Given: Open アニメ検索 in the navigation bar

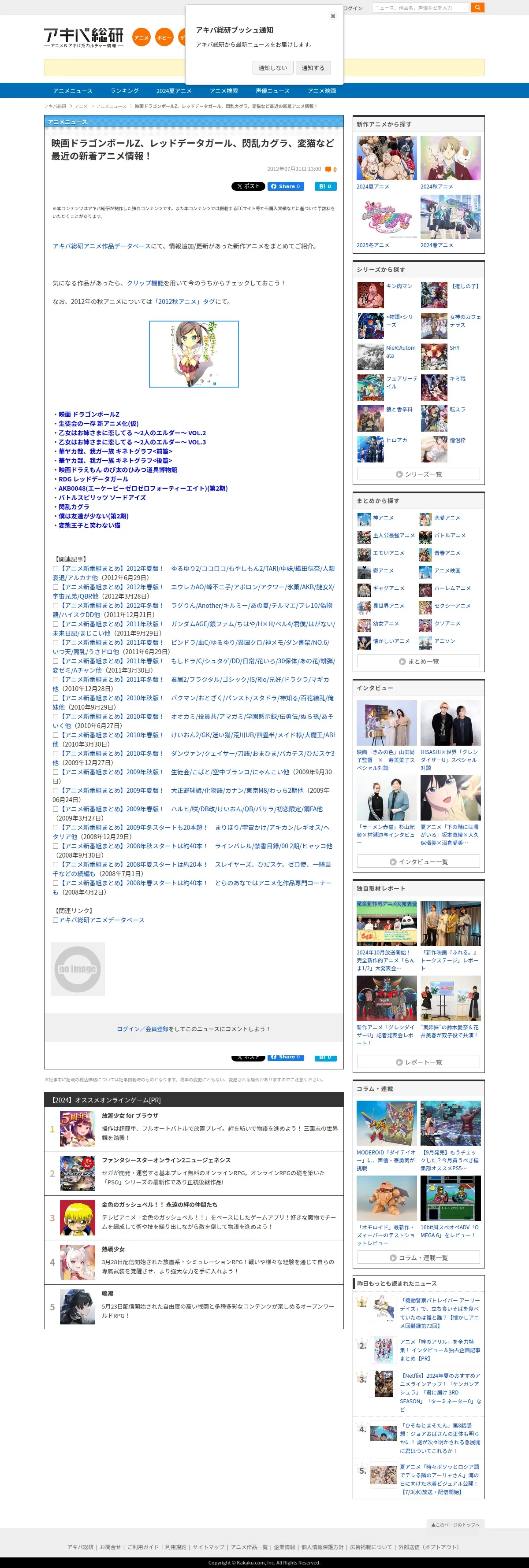Looking at the screenshot, I should point(224,91).
